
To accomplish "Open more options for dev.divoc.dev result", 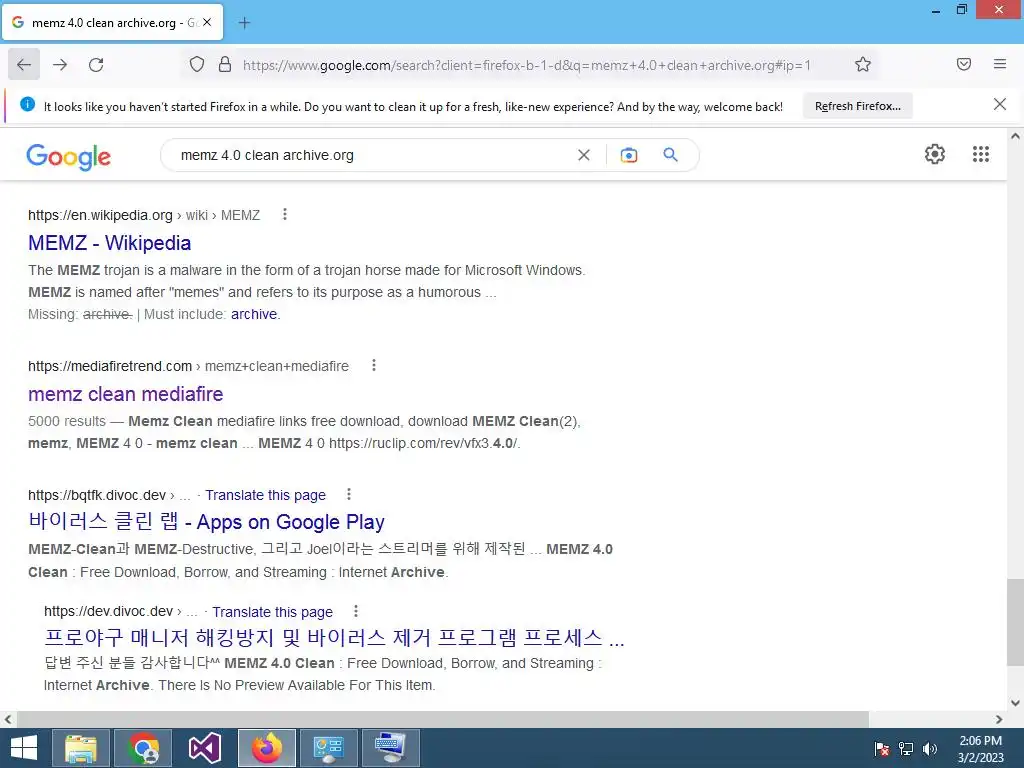I will point(356,611).
